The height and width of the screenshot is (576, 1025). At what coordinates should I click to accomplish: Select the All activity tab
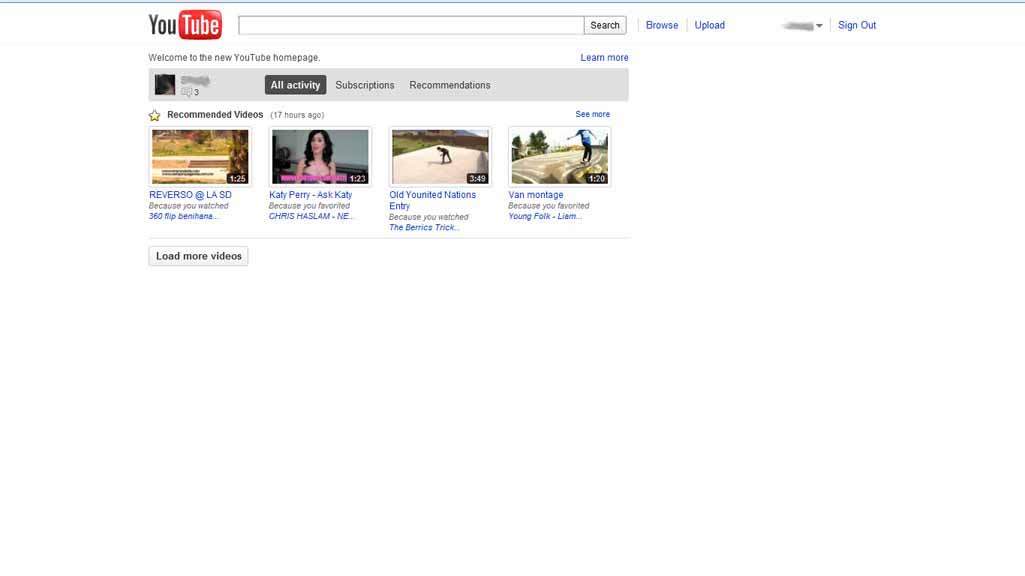(295, 85)
